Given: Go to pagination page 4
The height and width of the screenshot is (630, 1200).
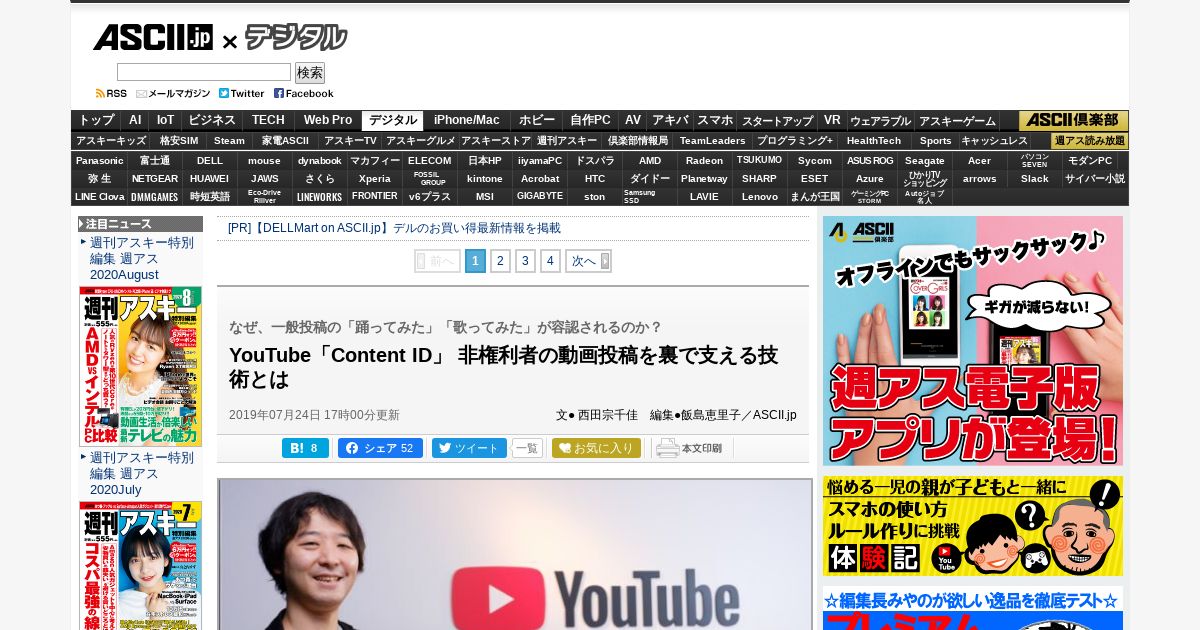Looking at the screenshot, I should (x=550, y=261).
